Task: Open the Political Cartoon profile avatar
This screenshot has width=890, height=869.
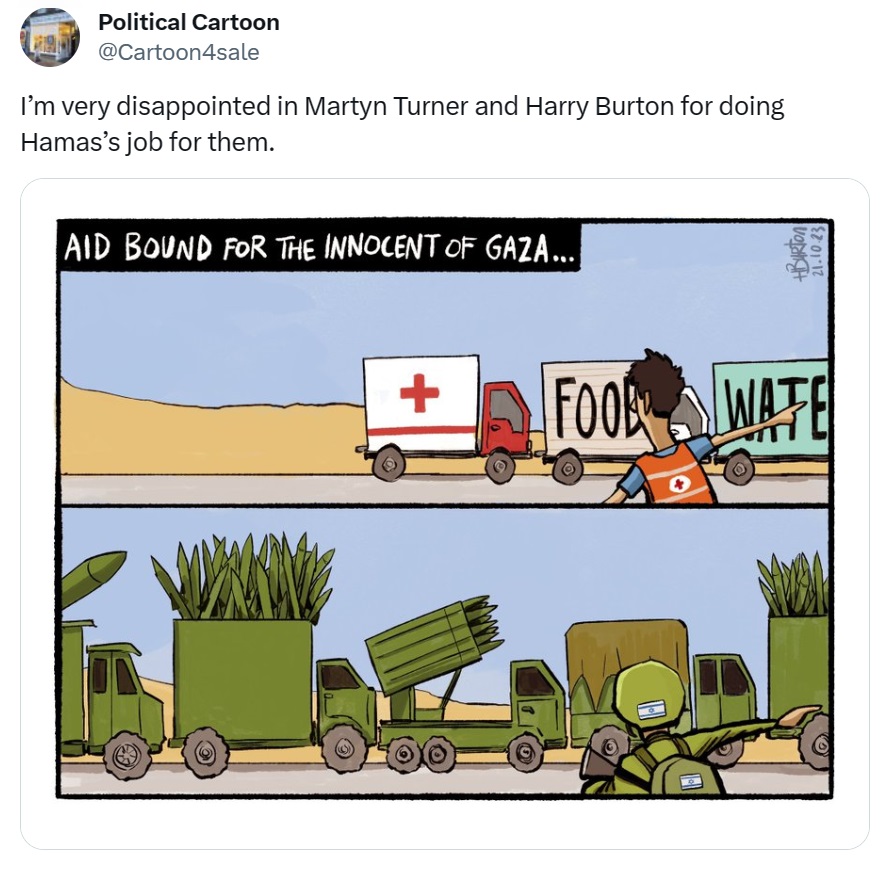Action: pos(50,37)
